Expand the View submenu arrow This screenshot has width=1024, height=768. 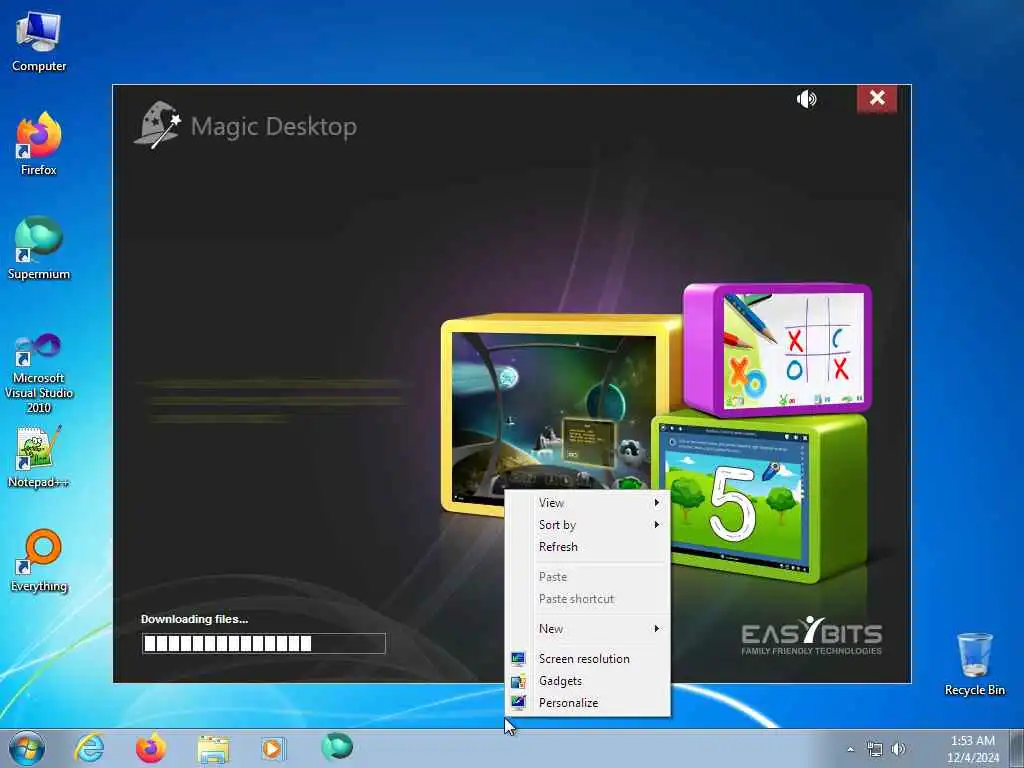click(x=657, y=503)
